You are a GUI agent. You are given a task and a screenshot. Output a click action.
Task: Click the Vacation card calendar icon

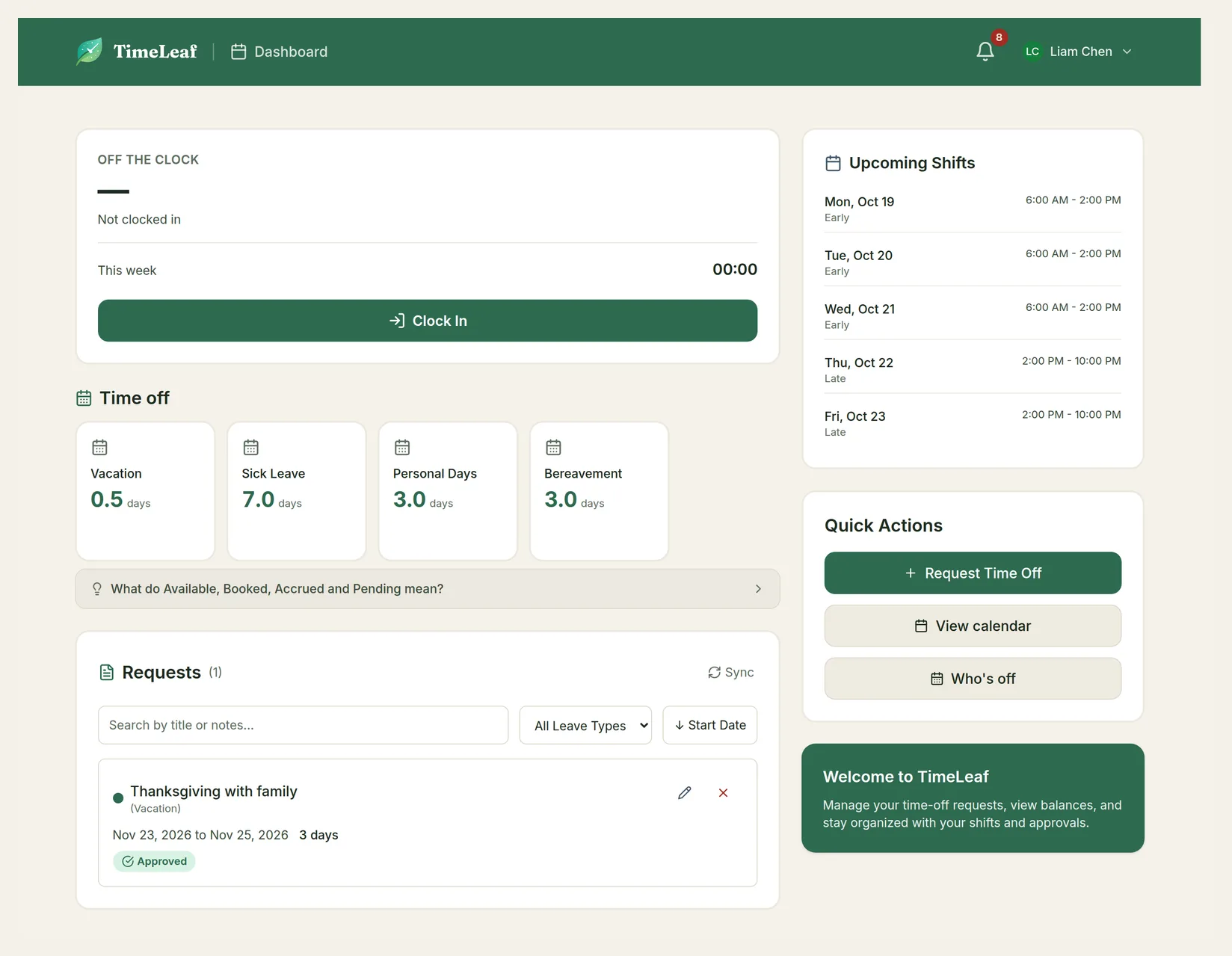99,448
